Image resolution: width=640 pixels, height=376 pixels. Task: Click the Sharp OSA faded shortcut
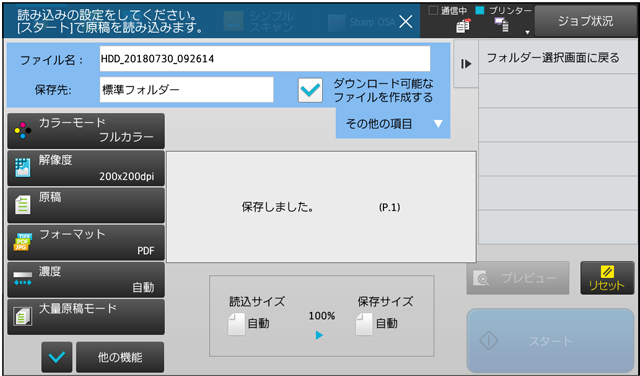[x=362, y=22]
